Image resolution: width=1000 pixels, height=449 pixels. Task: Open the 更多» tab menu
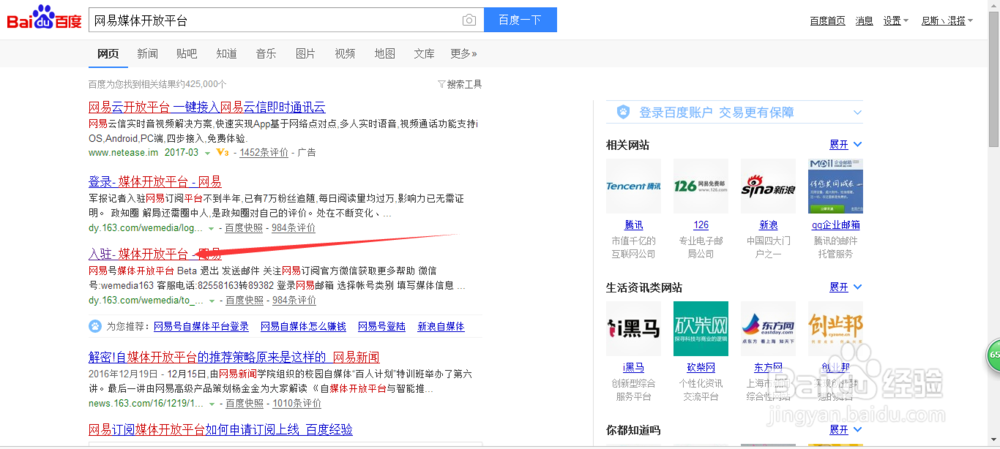coord(464,54)
